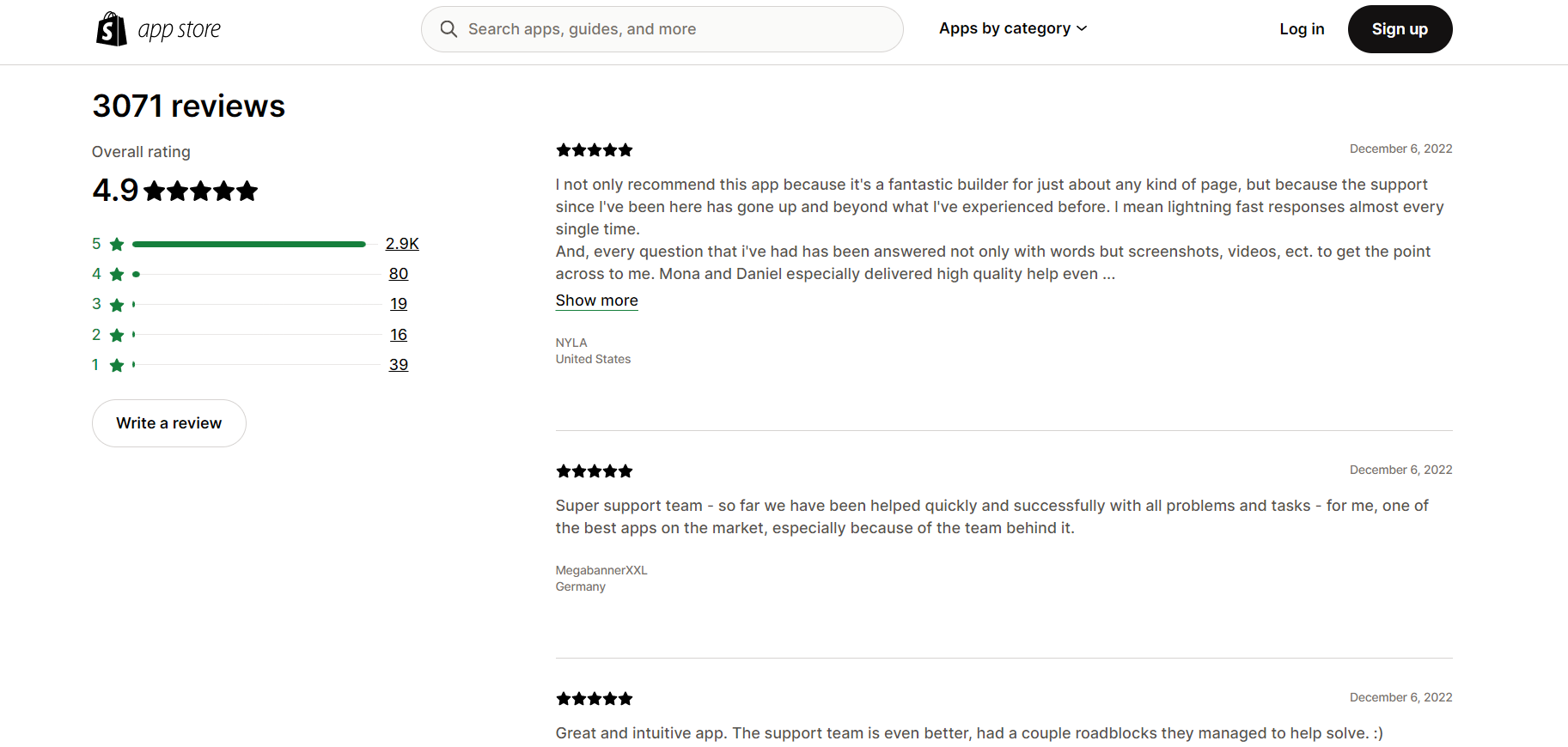The height and width of the screenshot is (747, 1568).
Task: Click the green star beside 5 rating
Action: (x=117, y=245)
